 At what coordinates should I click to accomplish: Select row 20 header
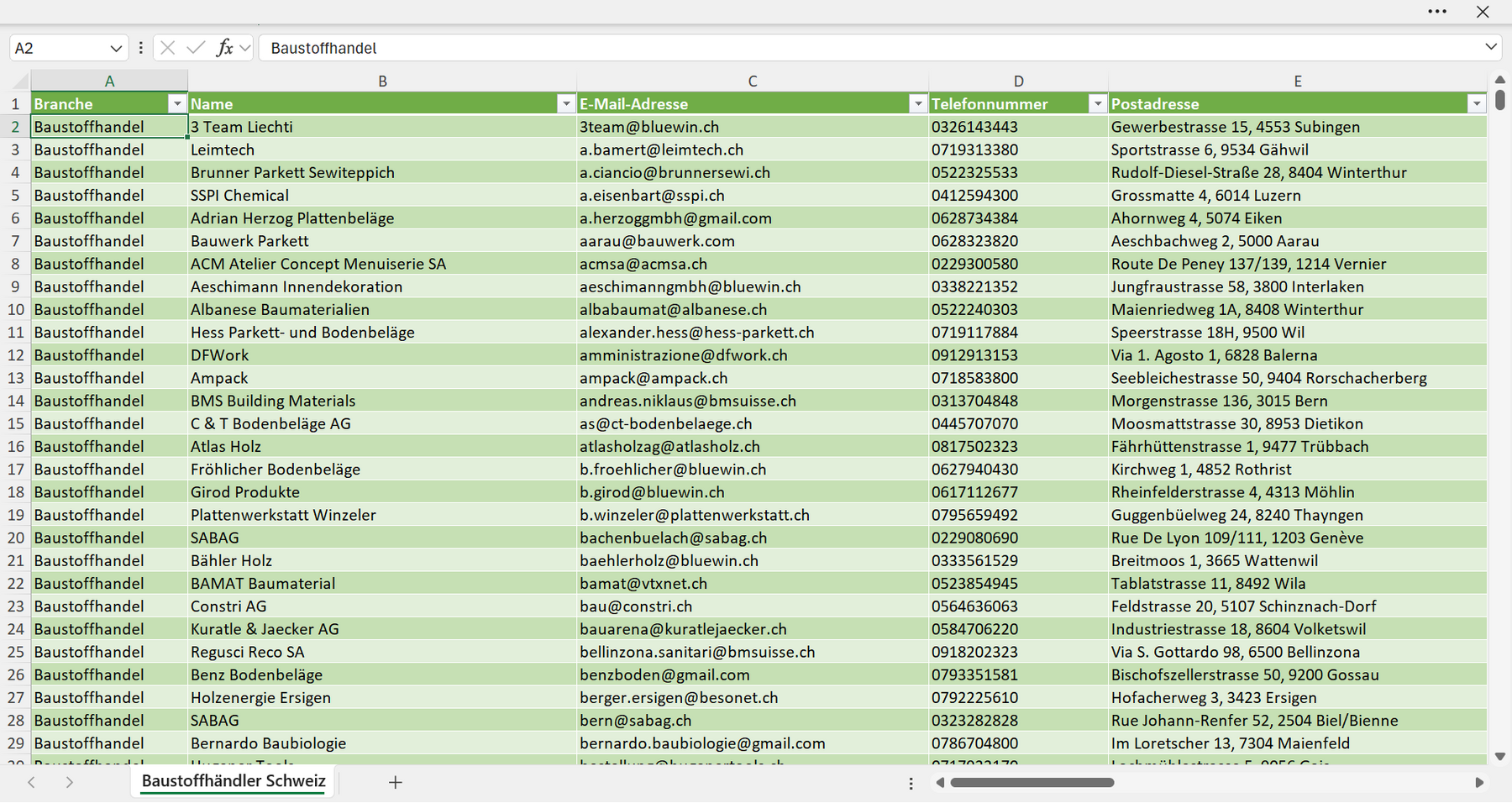(15, 538)
